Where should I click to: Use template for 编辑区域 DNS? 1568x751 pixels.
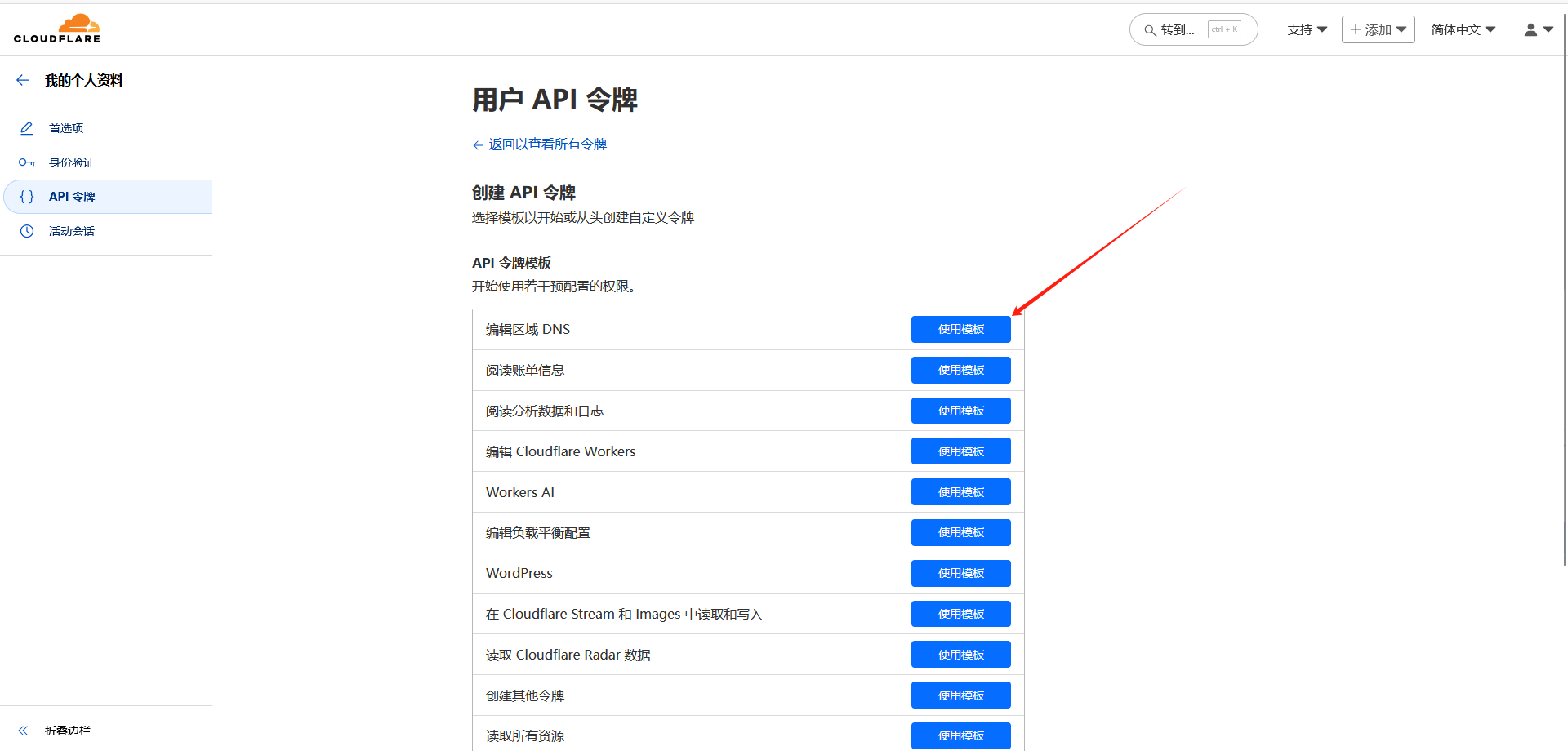960,329
